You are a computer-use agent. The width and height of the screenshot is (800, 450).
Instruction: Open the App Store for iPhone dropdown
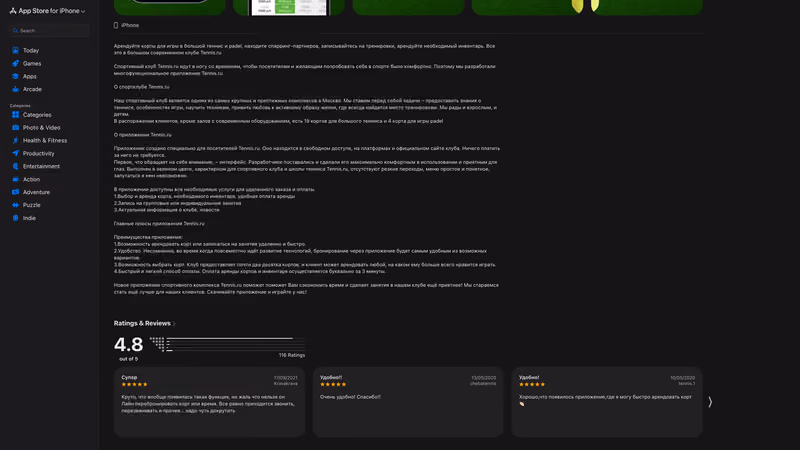click(47, 11)
